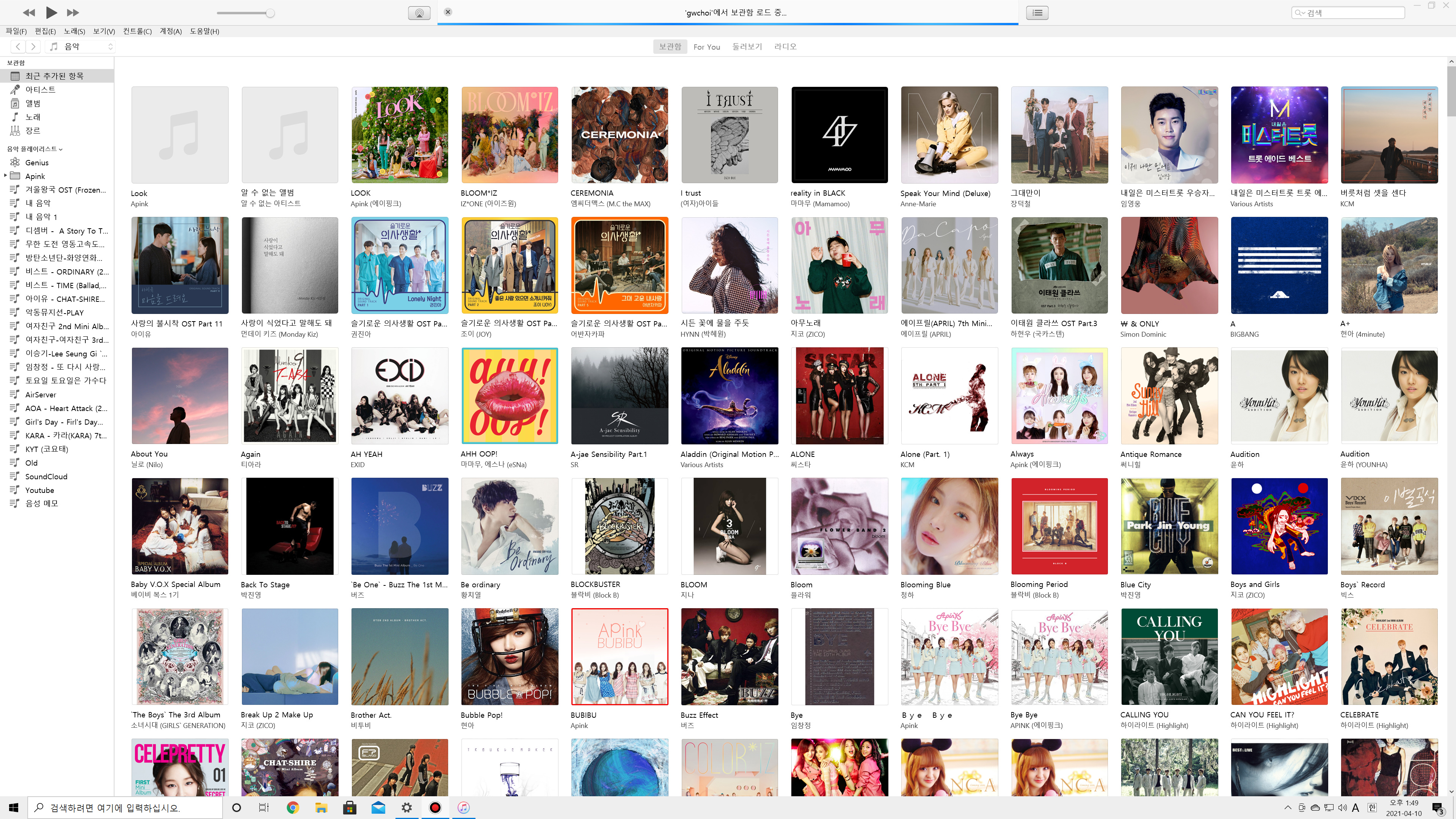Open the BLOOM*IZ album thumbnail
Screen dimensions: 1456x819
pos(509,135)
